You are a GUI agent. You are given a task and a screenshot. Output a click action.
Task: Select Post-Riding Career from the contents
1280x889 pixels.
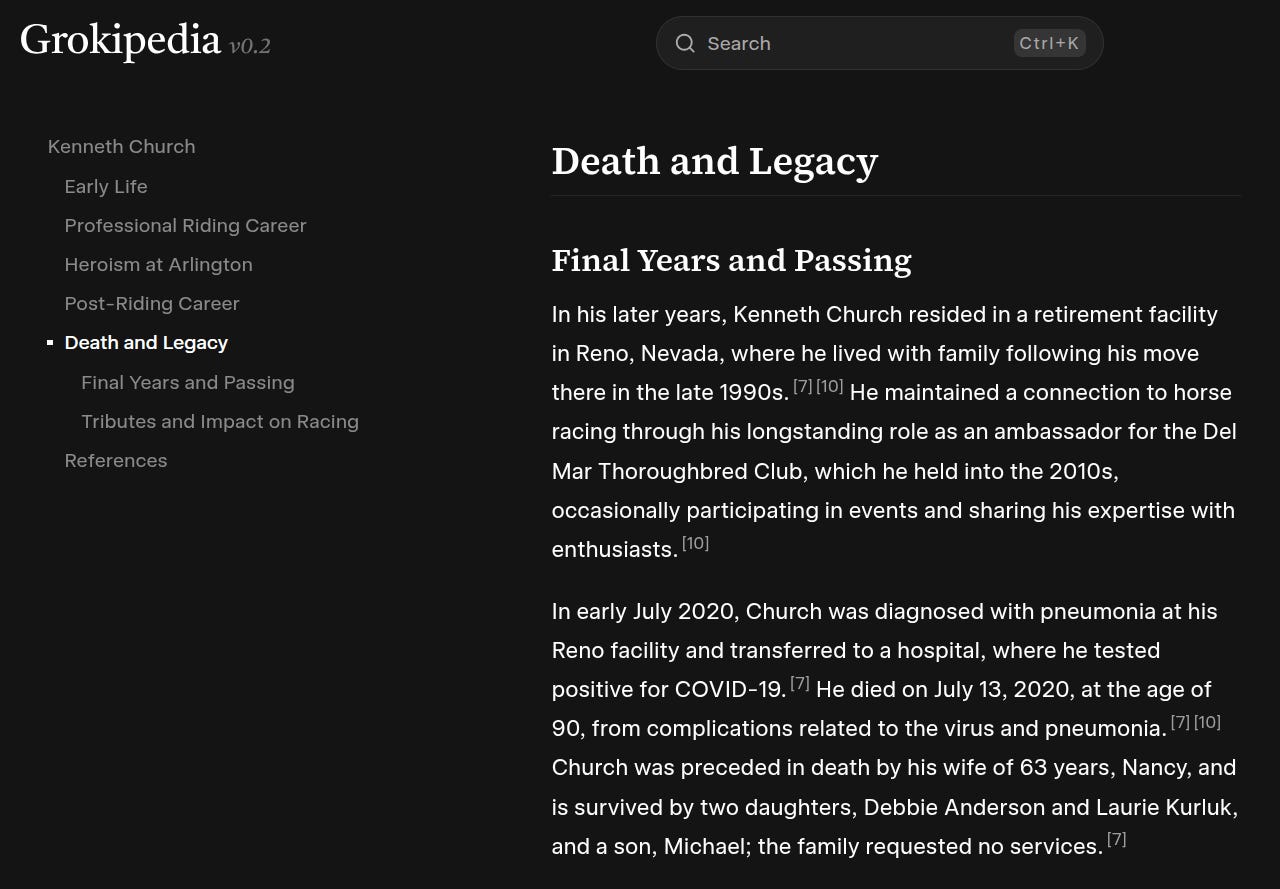[x=152, y=303]
